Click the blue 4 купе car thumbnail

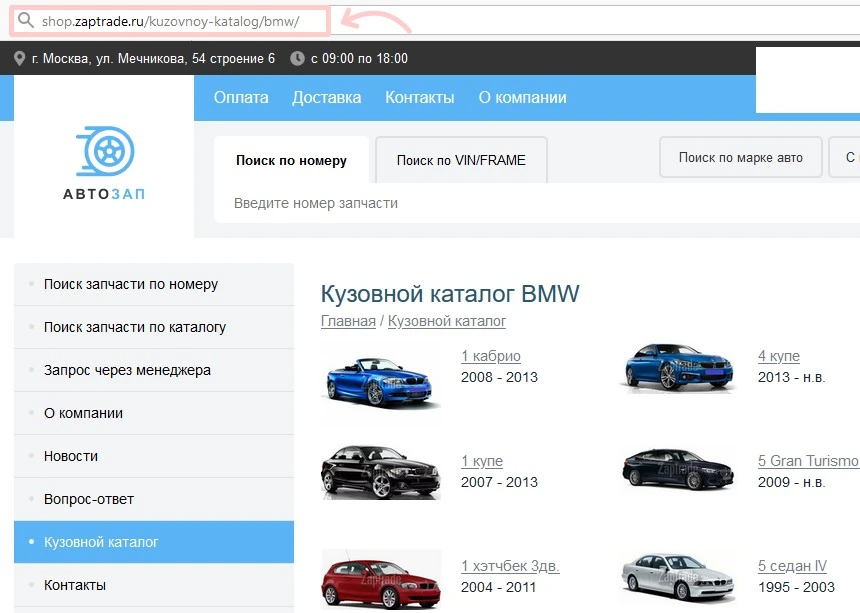[x=678, y=368]
